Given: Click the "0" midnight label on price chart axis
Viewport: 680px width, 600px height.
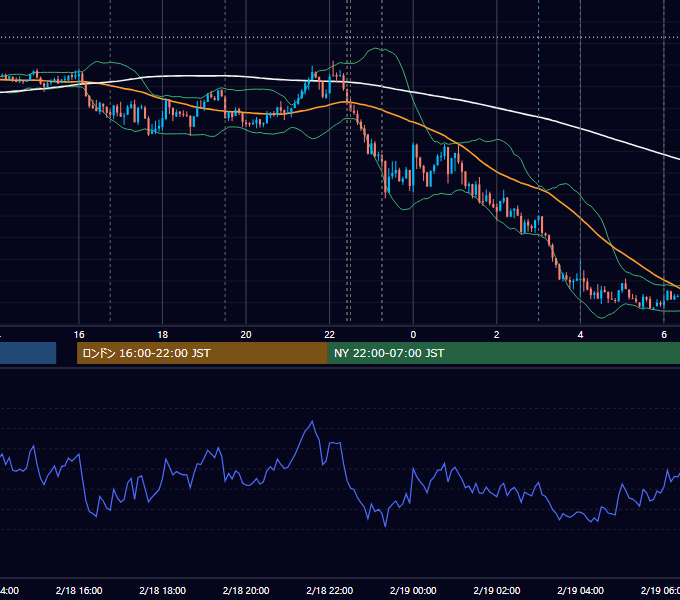Looking at the screenshot, I should (413, 335).
